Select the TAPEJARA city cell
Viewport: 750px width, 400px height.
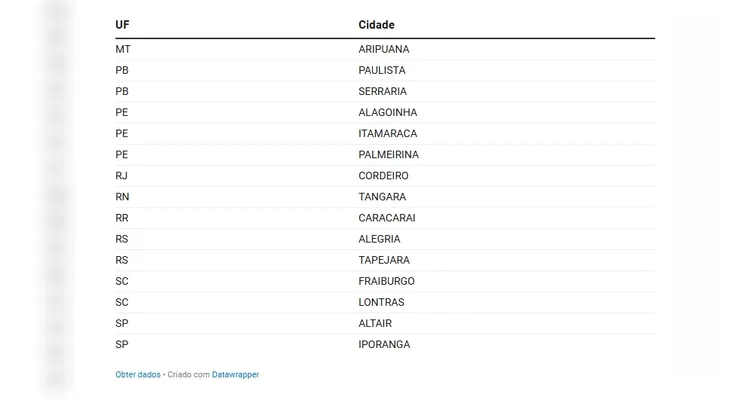(x=383, y=260)
